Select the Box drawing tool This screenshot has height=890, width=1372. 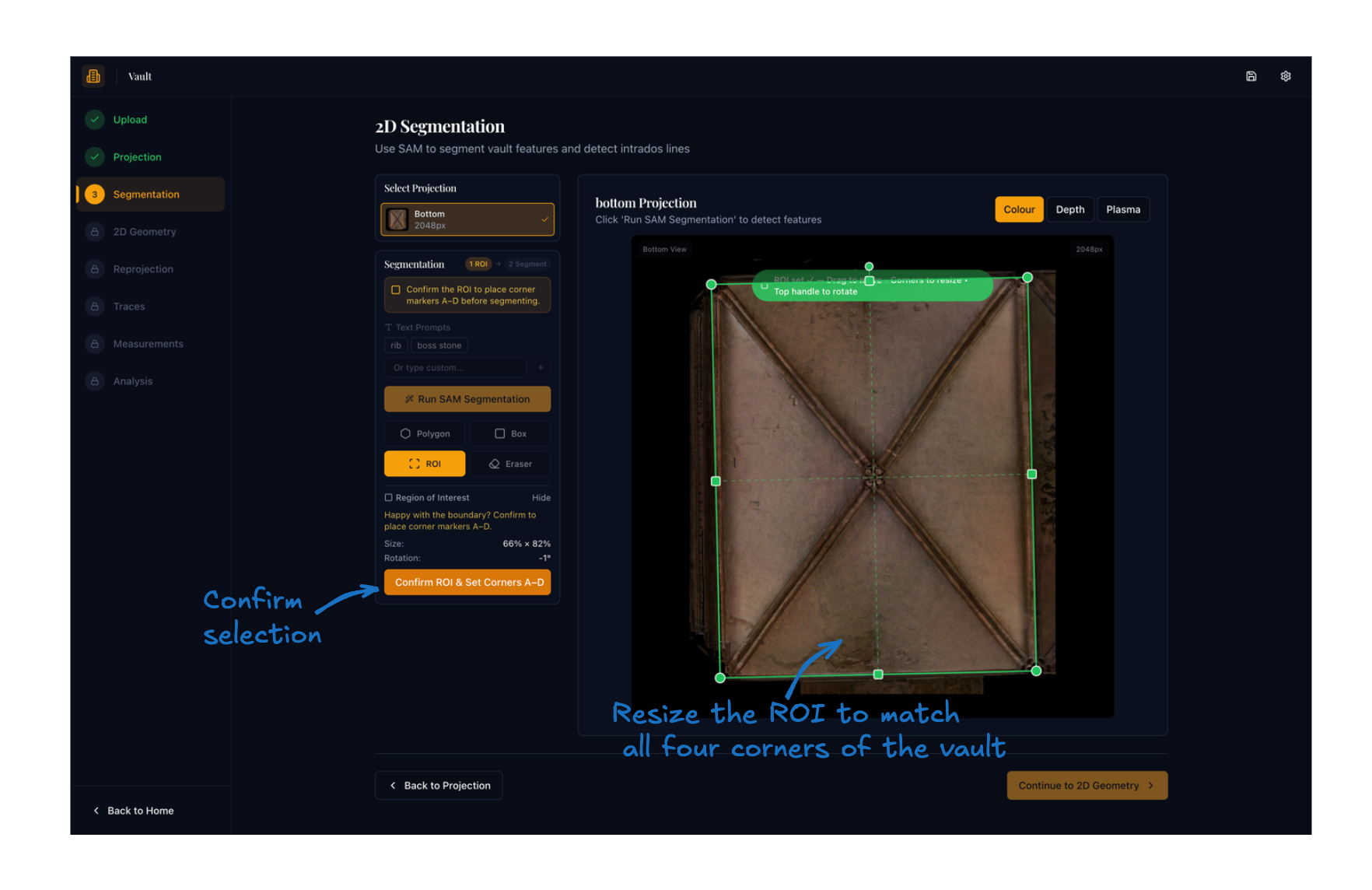point(510,433)
